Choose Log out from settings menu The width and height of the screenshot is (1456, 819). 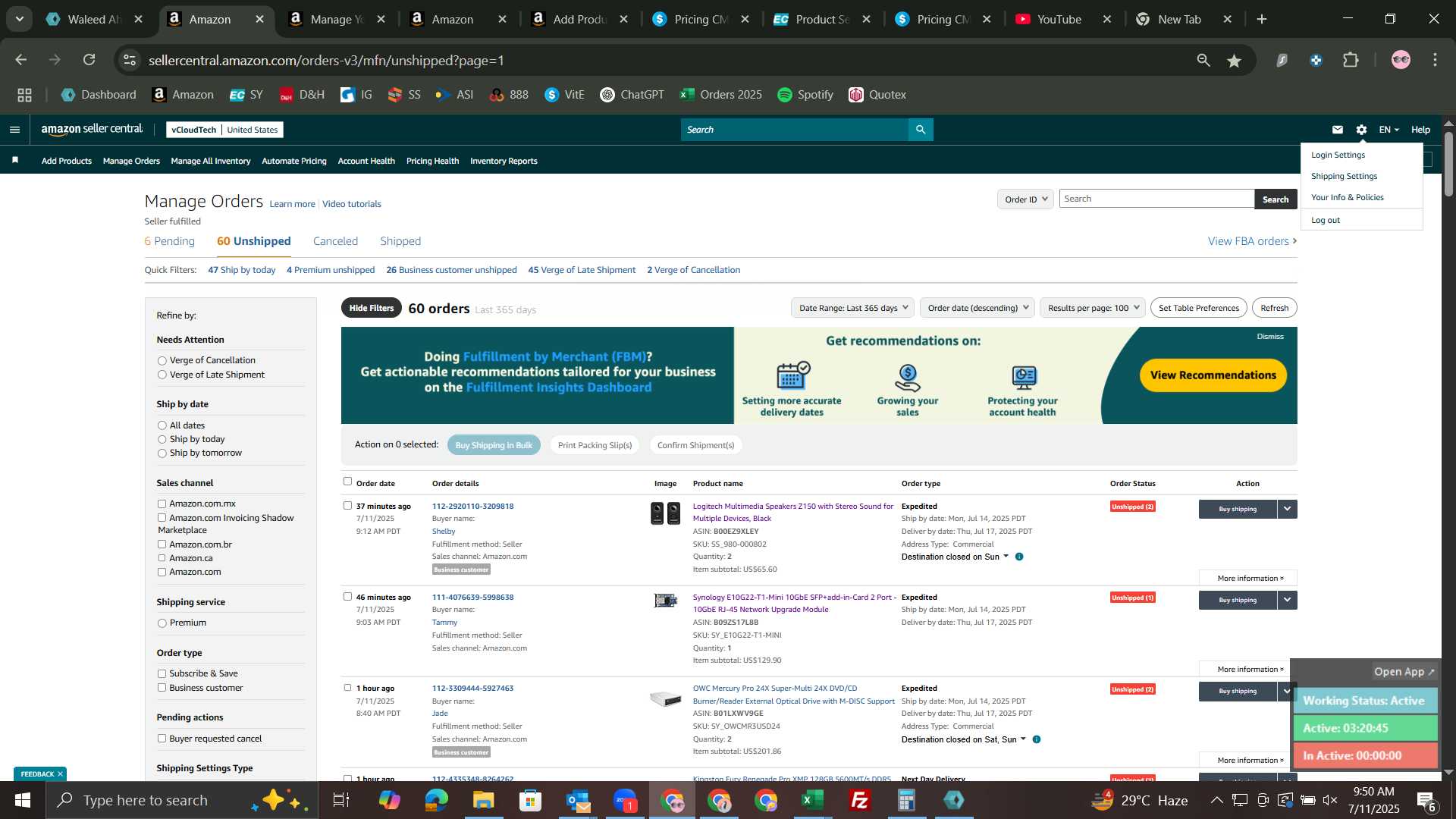click(x=1326, y=220)
